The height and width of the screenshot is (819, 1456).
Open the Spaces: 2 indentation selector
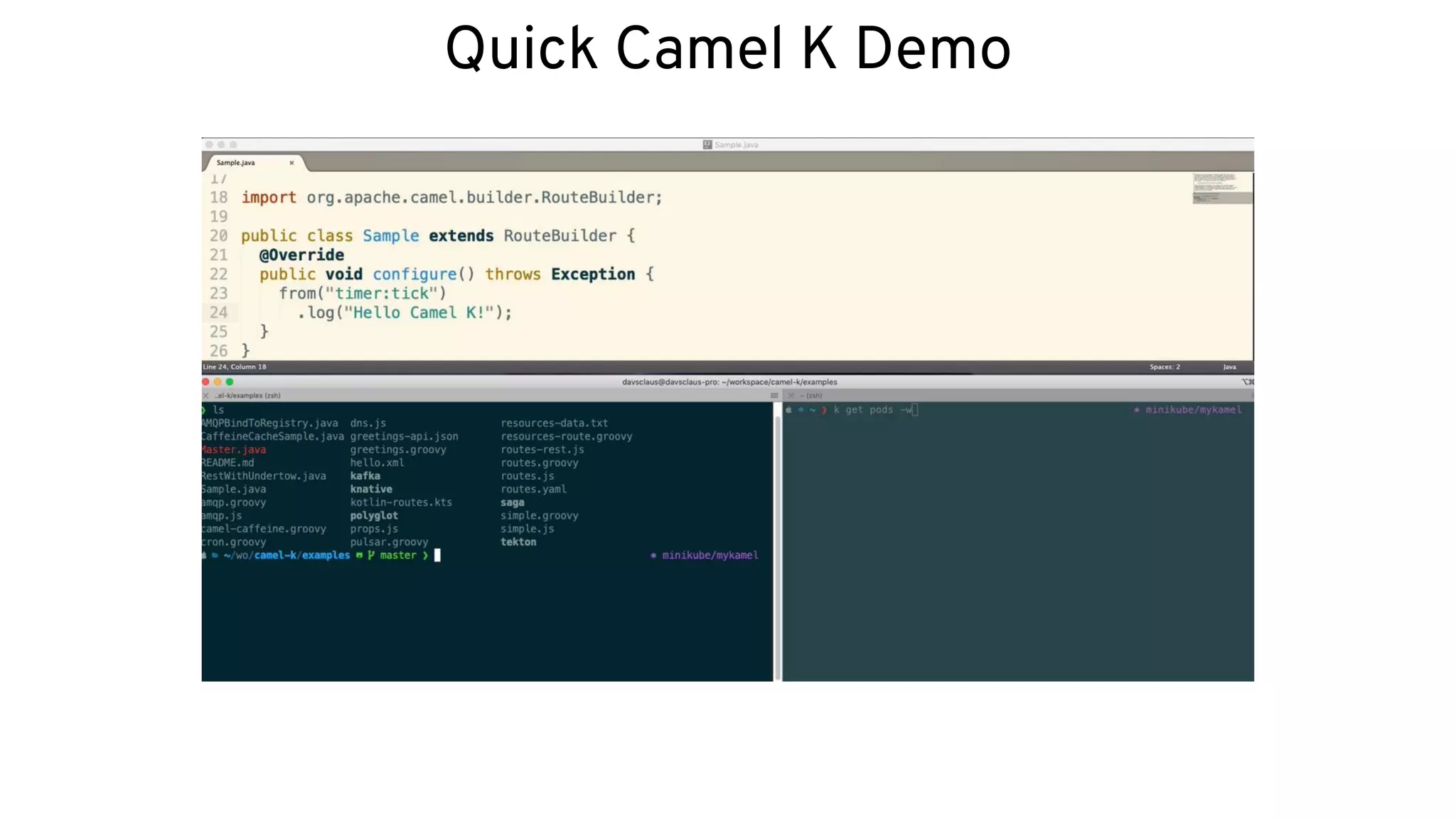tap(1165, 367)
